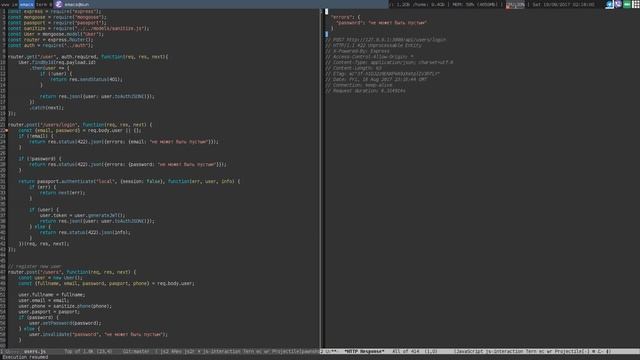
Task: Click the MEM usage status widget
Action: pyautogui.click(x=475, y=4)
